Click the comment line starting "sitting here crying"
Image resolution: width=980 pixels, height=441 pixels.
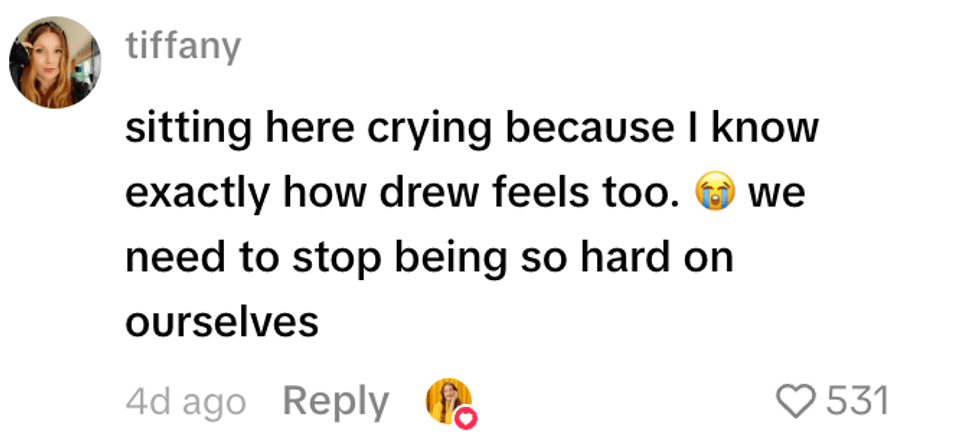pos(470,130)
